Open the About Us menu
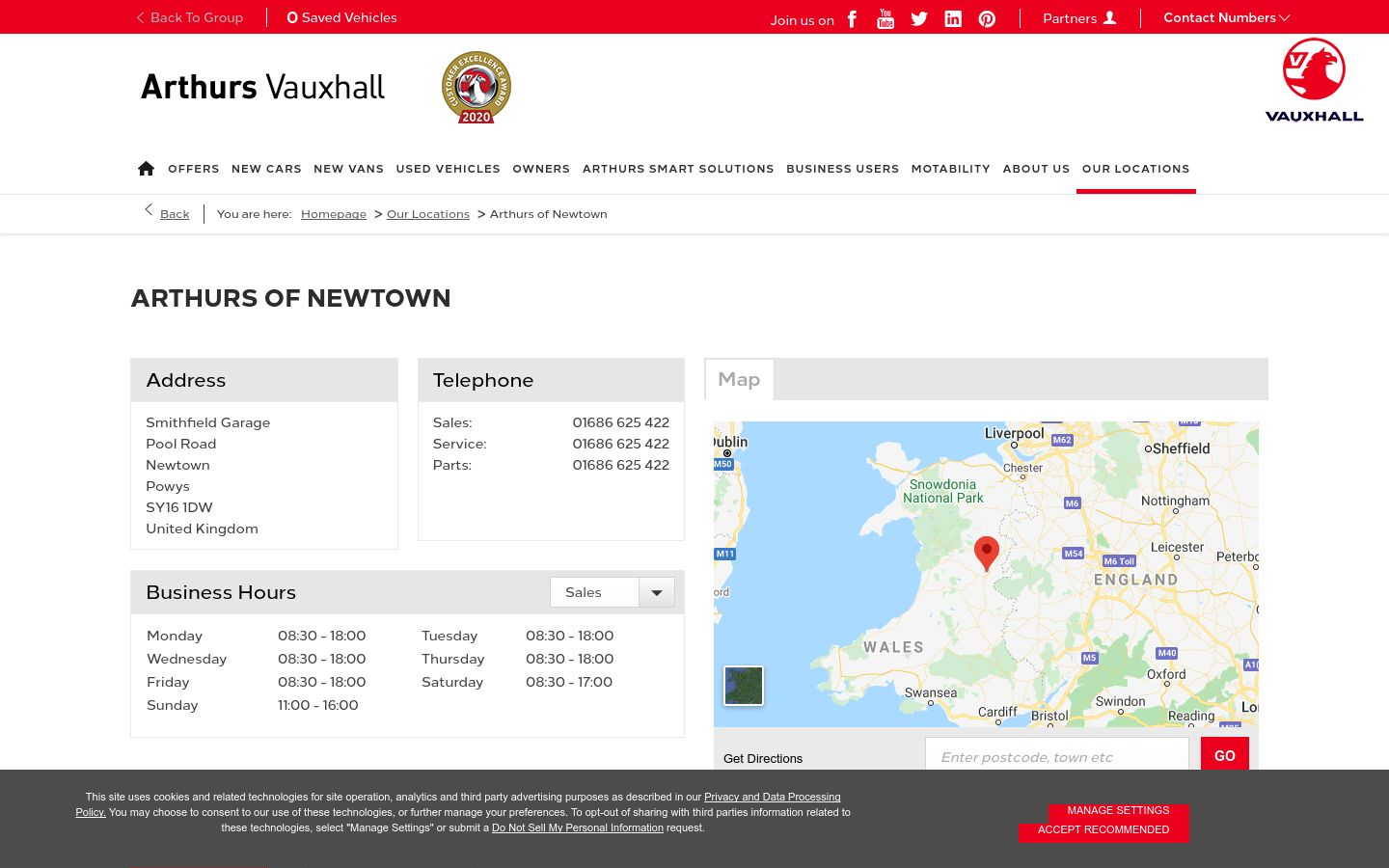 coord(1036,169)
